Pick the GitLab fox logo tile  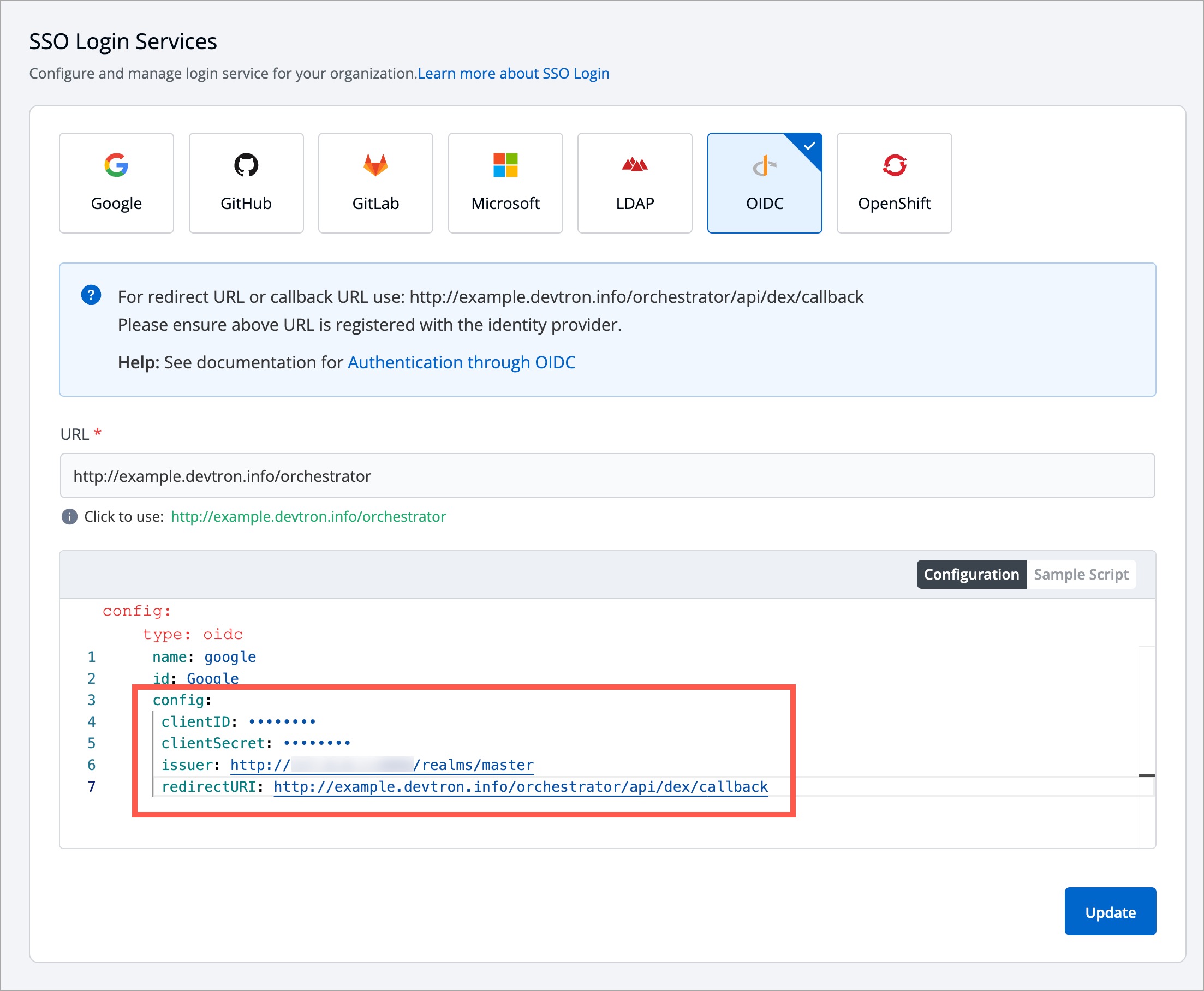click(x=375, y=165)
